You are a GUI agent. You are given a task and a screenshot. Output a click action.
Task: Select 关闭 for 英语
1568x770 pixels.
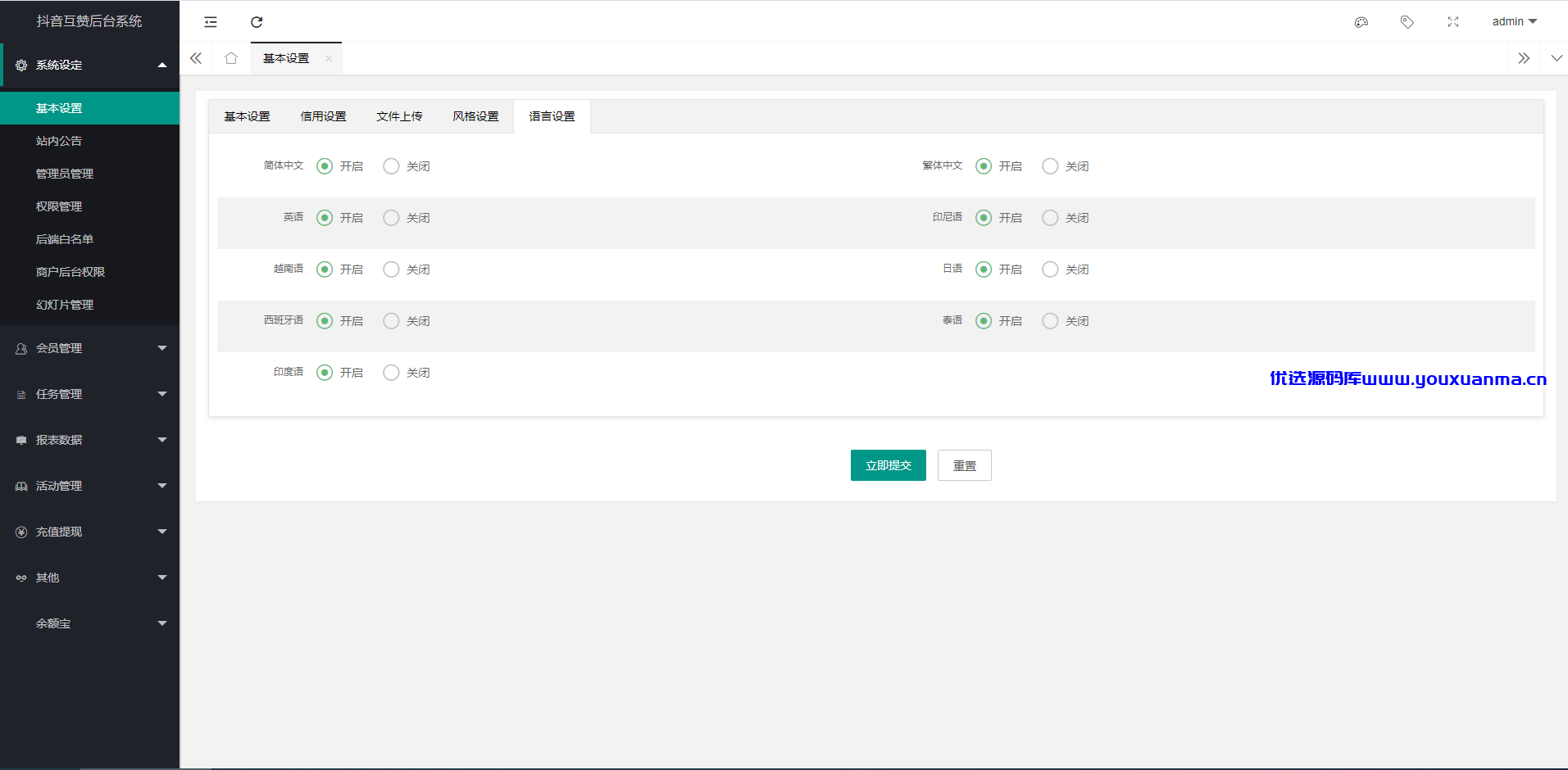pyautogui.click(x=407, y=218)
